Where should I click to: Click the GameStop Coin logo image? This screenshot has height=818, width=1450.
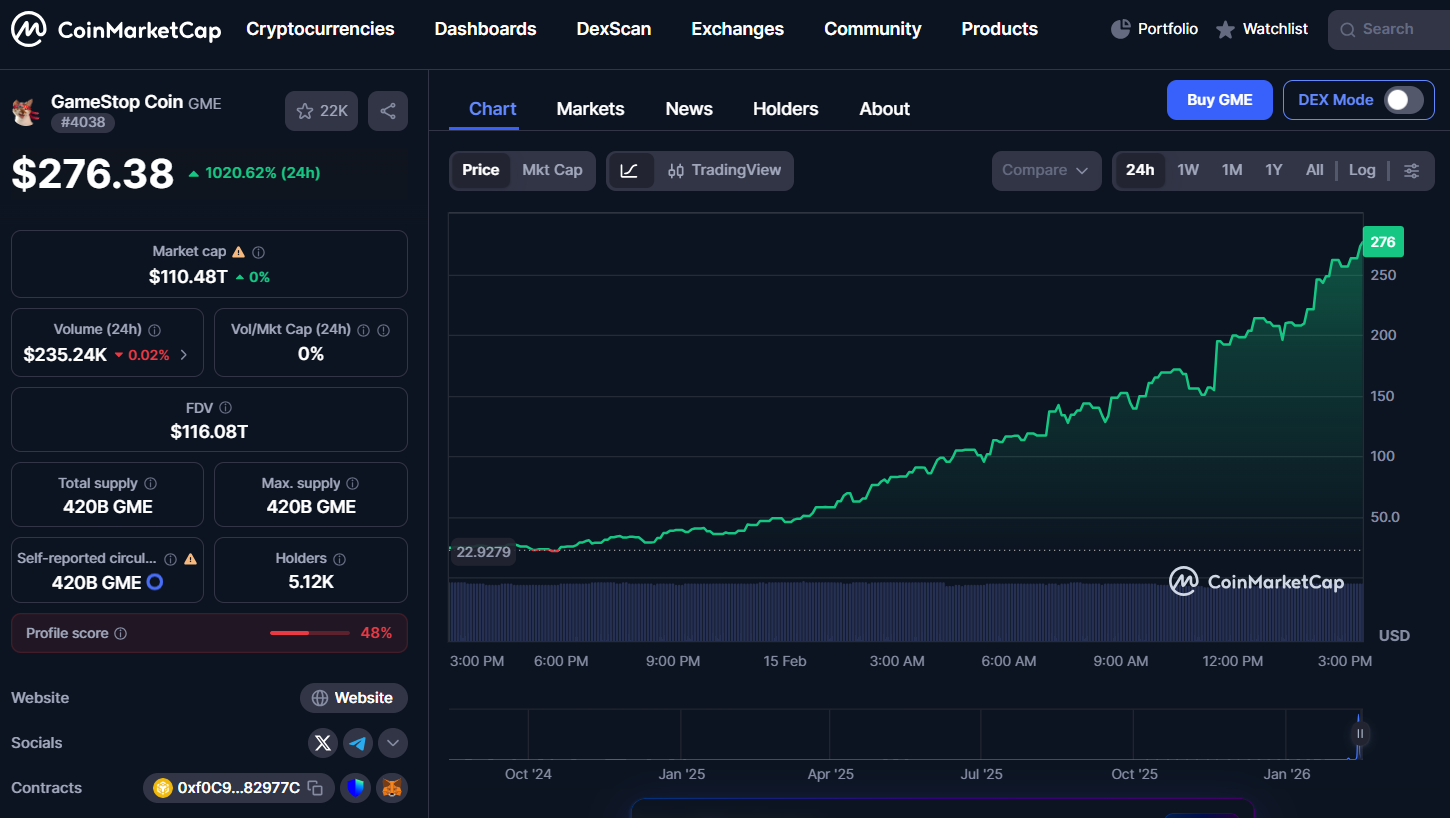[26, 111]
